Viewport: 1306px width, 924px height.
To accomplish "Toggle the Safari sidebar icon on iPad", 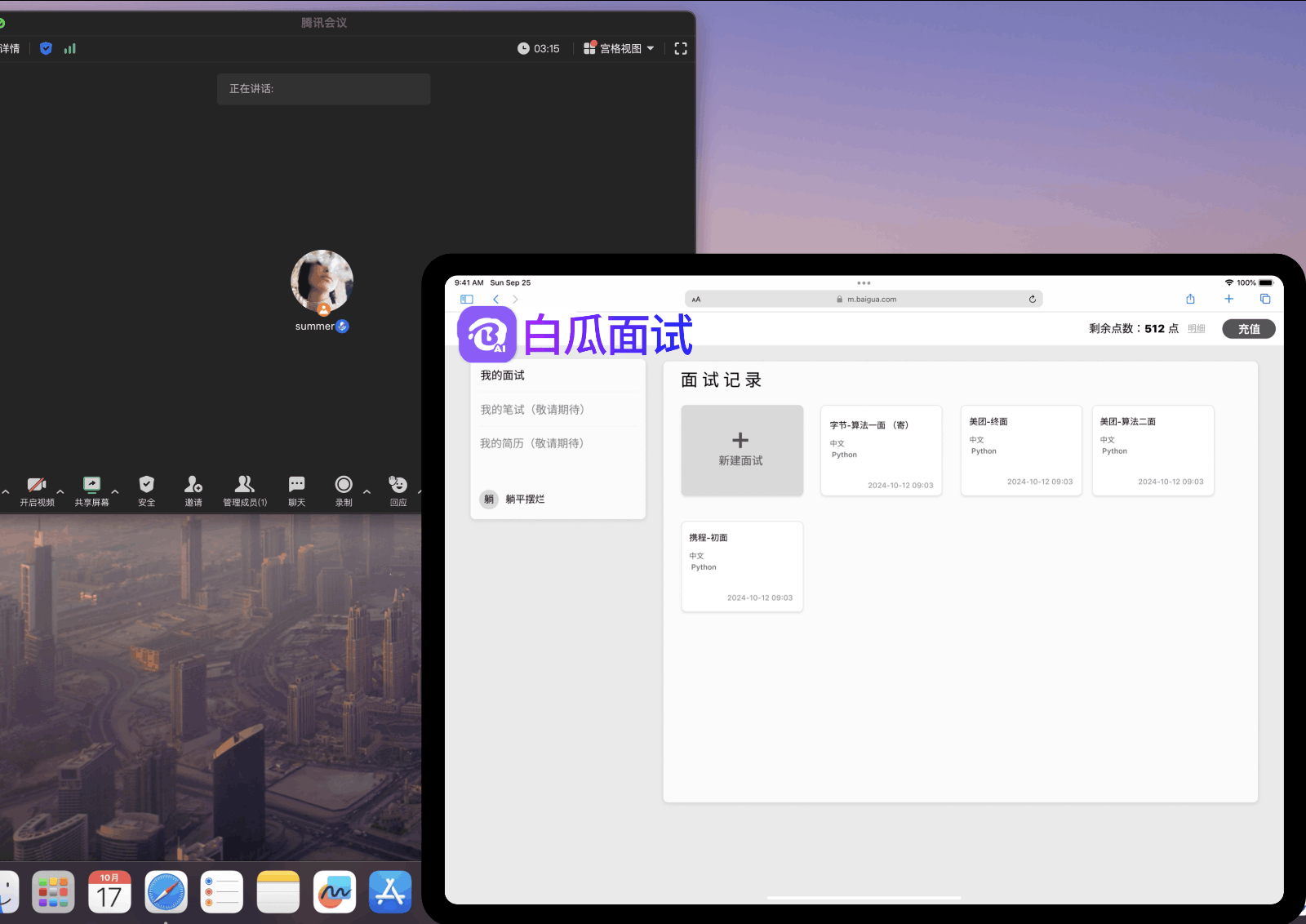I will coord(467,300).
